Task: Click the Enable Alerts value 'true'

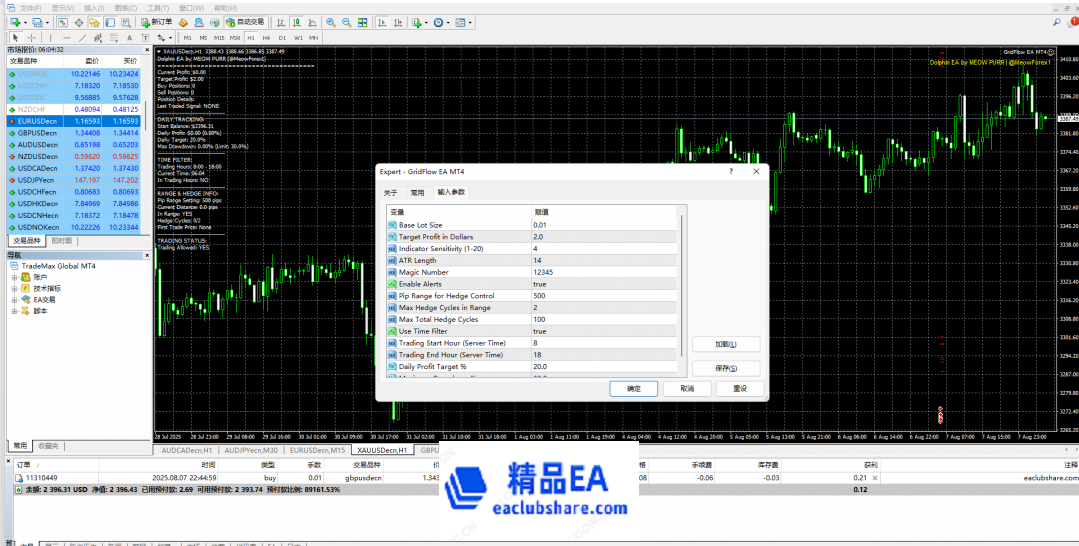Action: (540, 284)
